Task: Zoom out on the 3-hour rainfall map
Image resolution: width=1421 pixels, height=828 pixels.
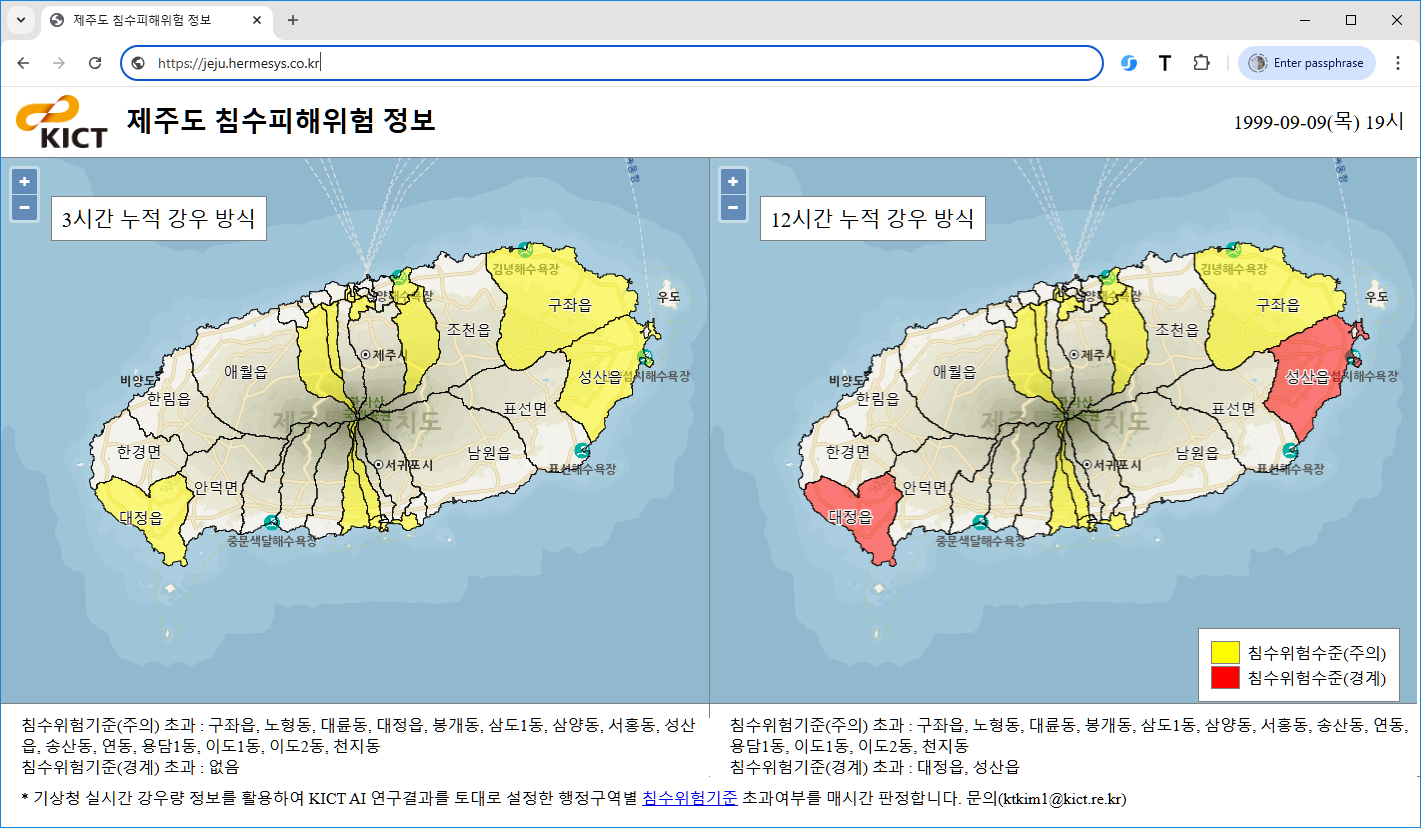Action: tap(24, 208)
